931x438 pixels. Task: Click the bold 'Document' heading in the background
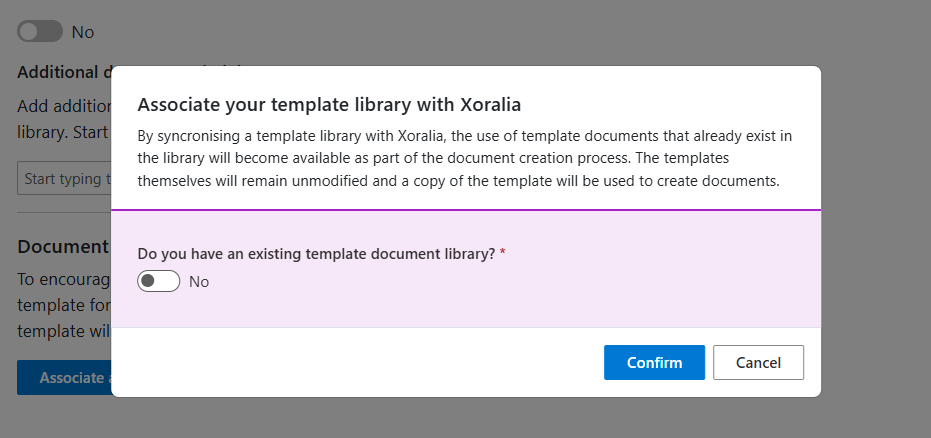pos(63,246)
